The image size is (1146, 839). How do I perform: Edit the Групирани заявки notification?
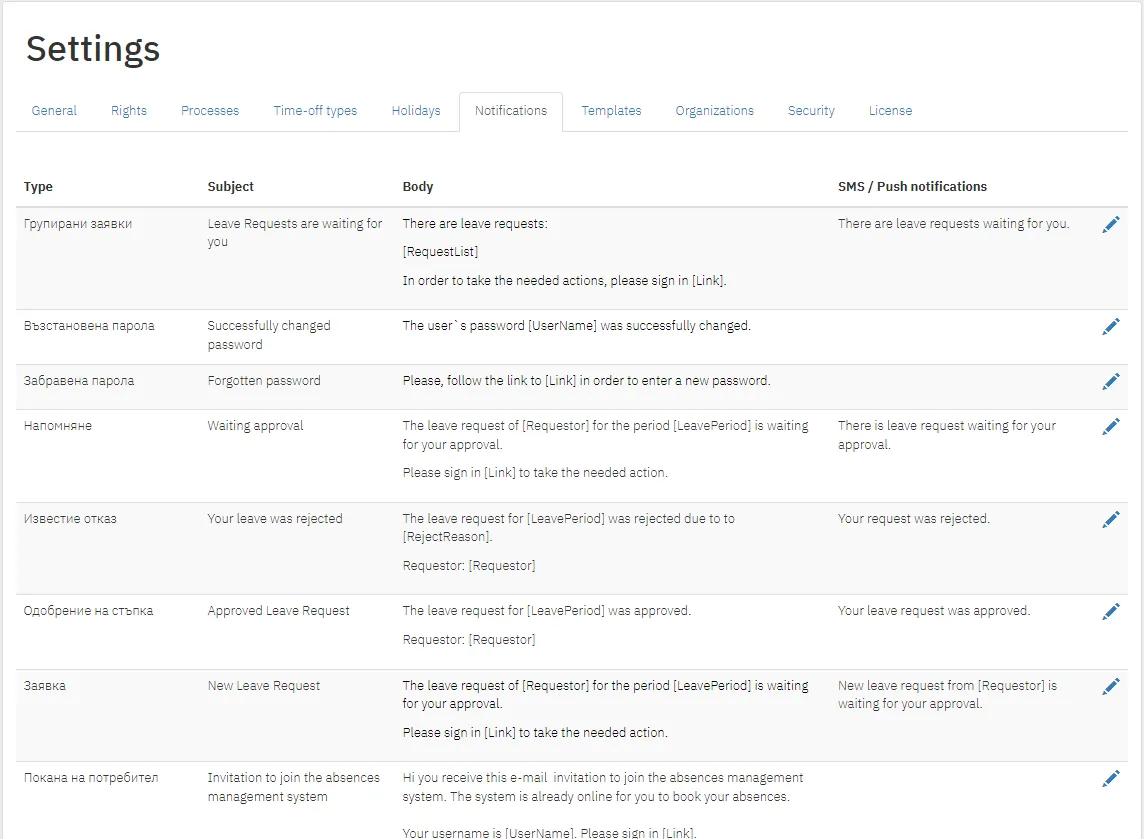[x=1110, y=225]
